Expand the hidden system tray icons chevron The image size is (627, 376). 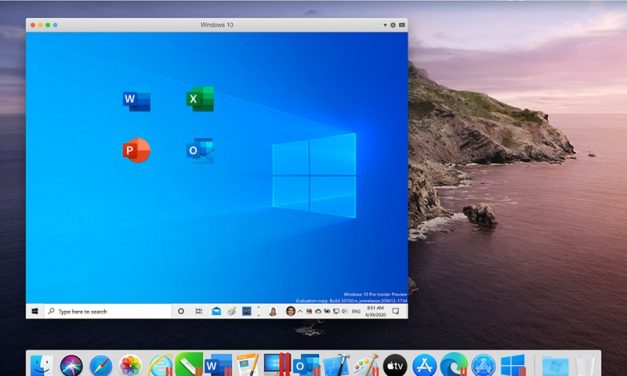300,311
